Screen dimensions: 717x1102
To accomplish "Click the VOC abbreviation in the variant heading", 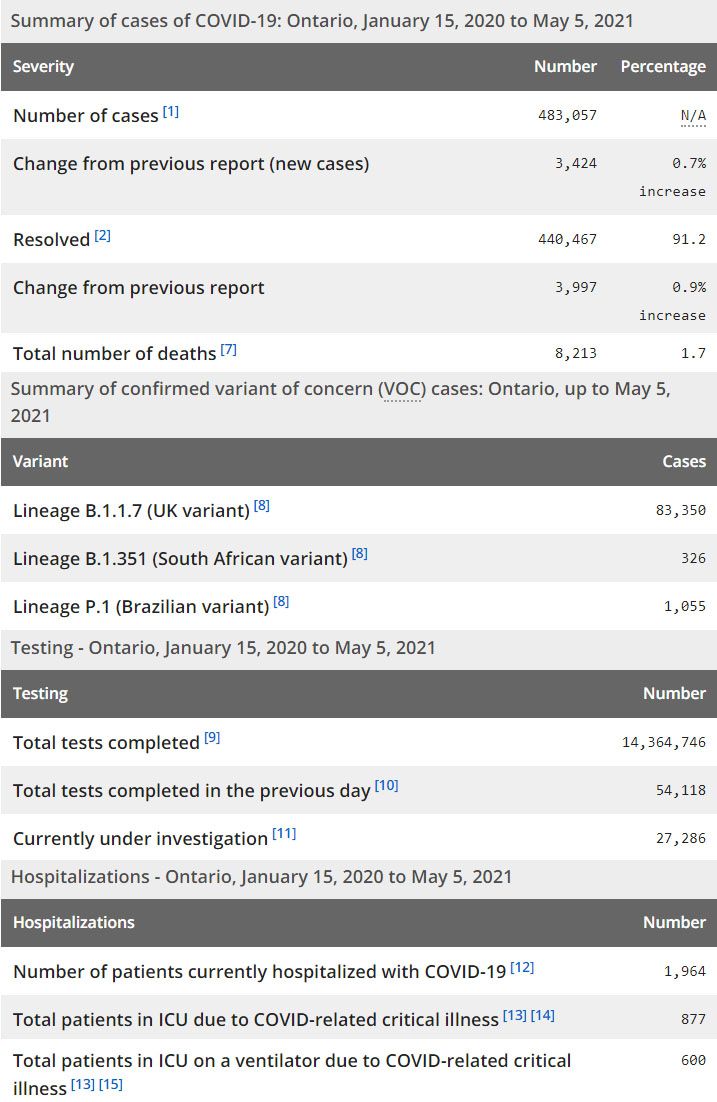I will tap(400, 389).
